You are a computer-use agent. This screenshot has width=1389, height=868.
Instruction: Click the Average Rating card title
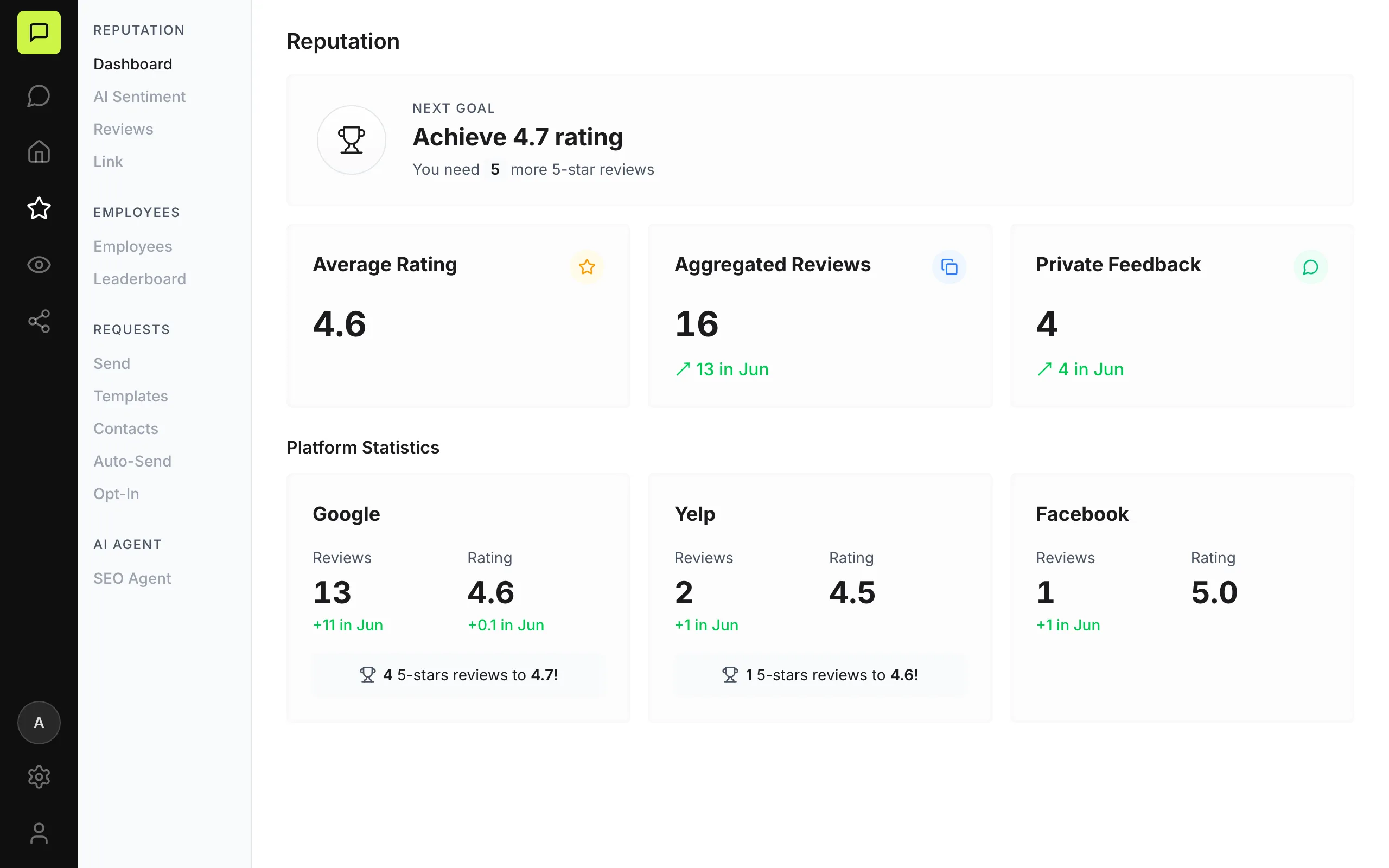coord(385,264)
